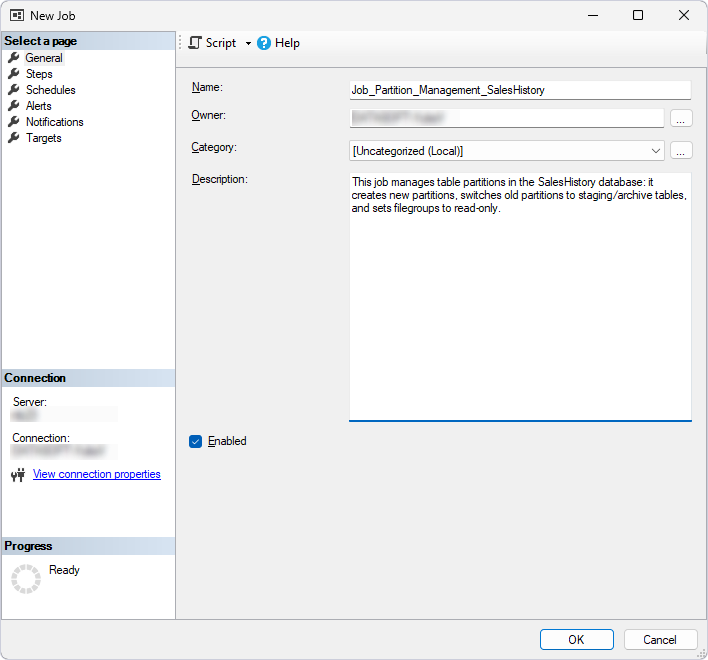Click the wrench icon beside Schedules
Viewport: 708px width, 660px height.
(14, 89)
